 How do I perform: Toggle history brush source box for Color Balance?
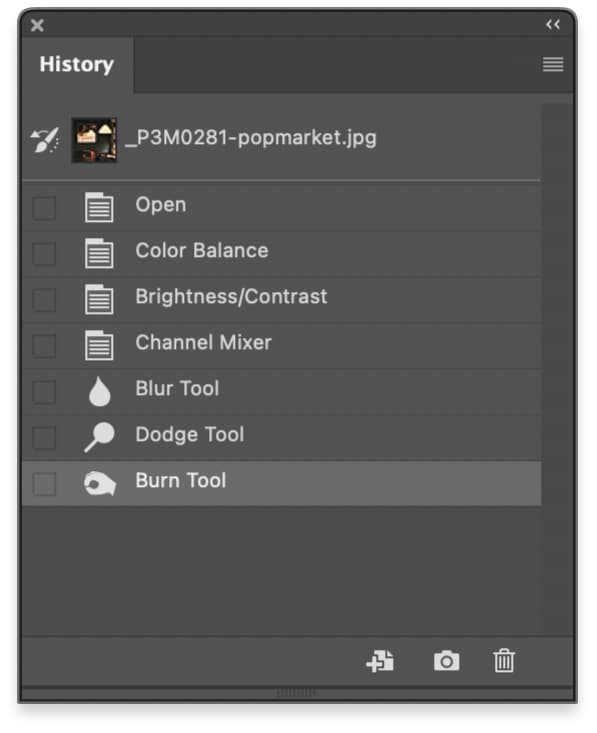[44, 253]
